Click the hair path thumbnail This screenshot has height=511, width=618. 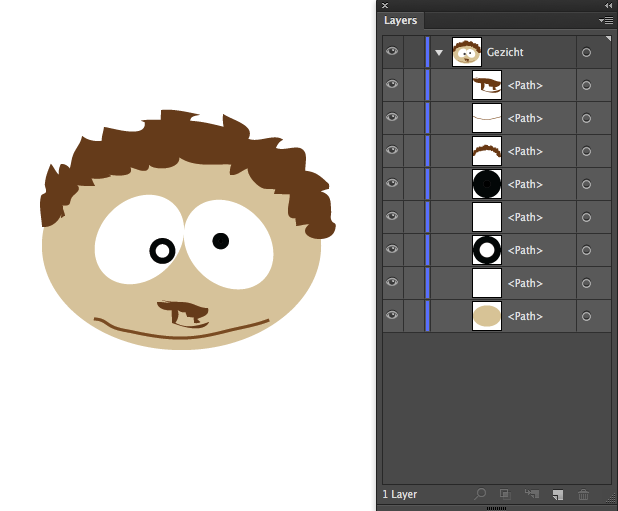487,151
